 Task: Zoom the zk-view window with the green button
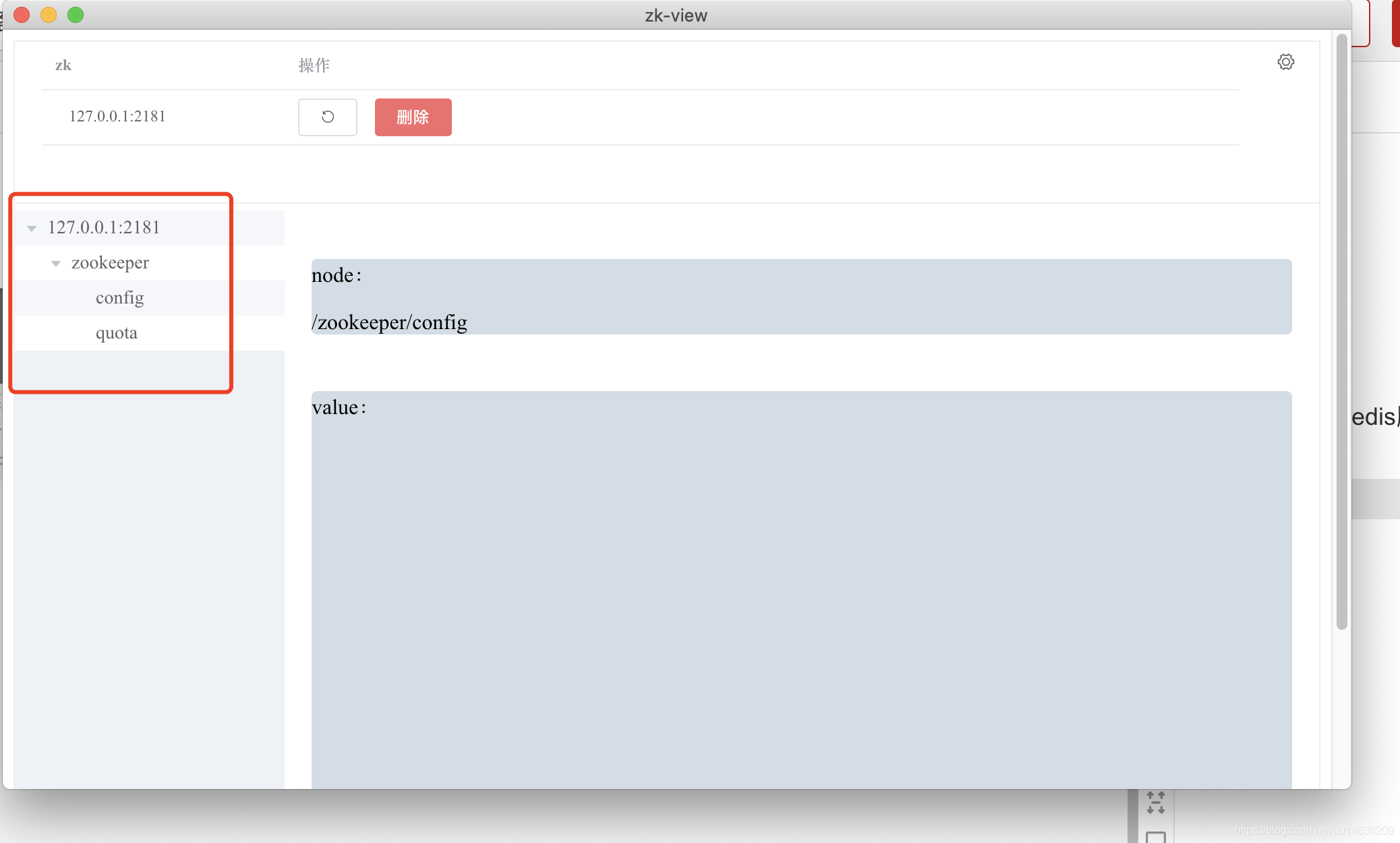[x=76, y=15]
